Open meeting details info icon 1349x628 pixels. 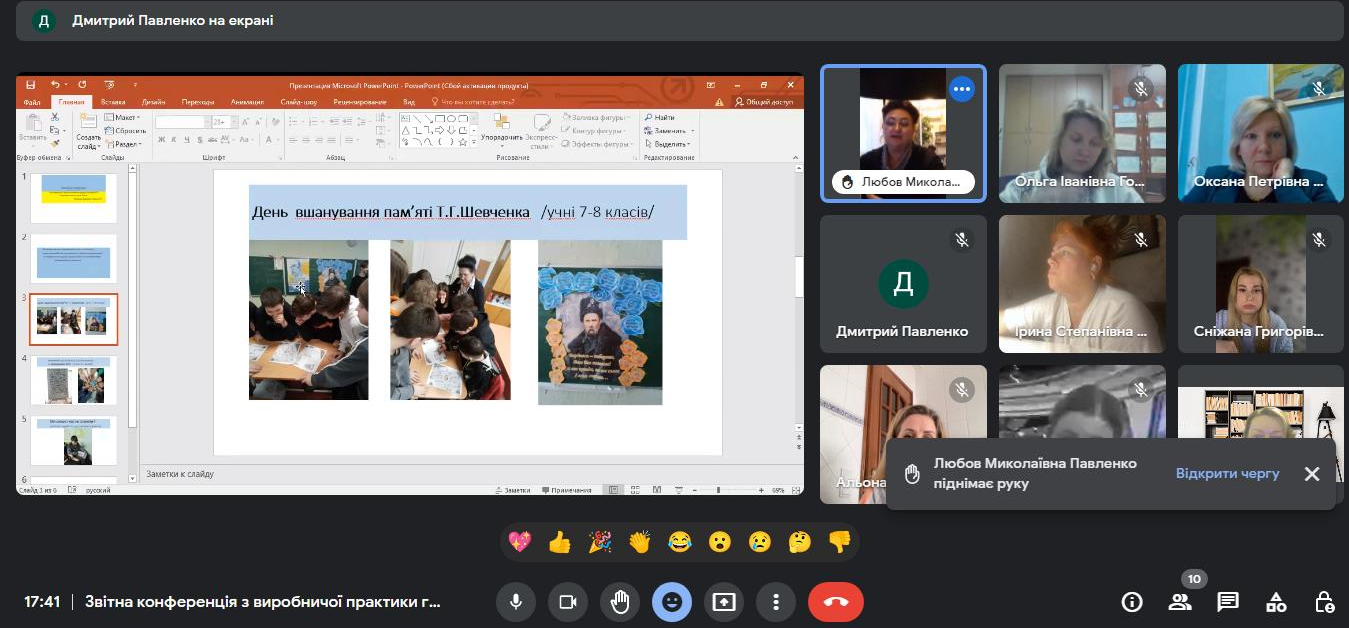(1132, 602)
